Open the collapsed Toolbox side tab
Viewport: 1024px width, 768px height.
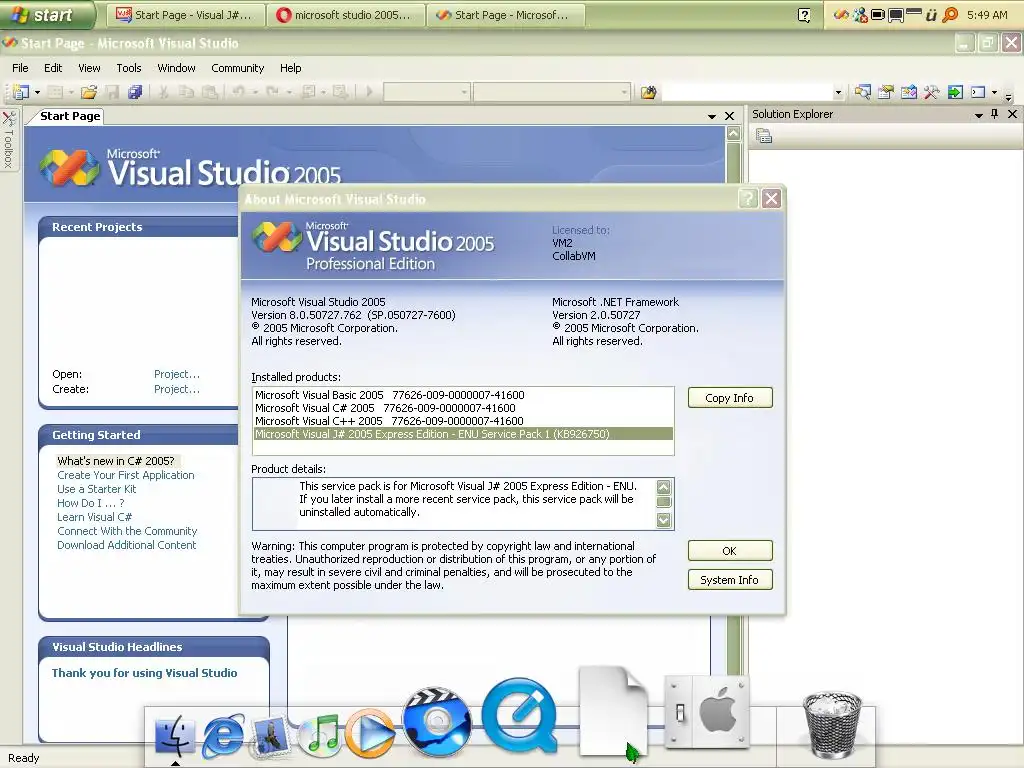tap(9, 141)
